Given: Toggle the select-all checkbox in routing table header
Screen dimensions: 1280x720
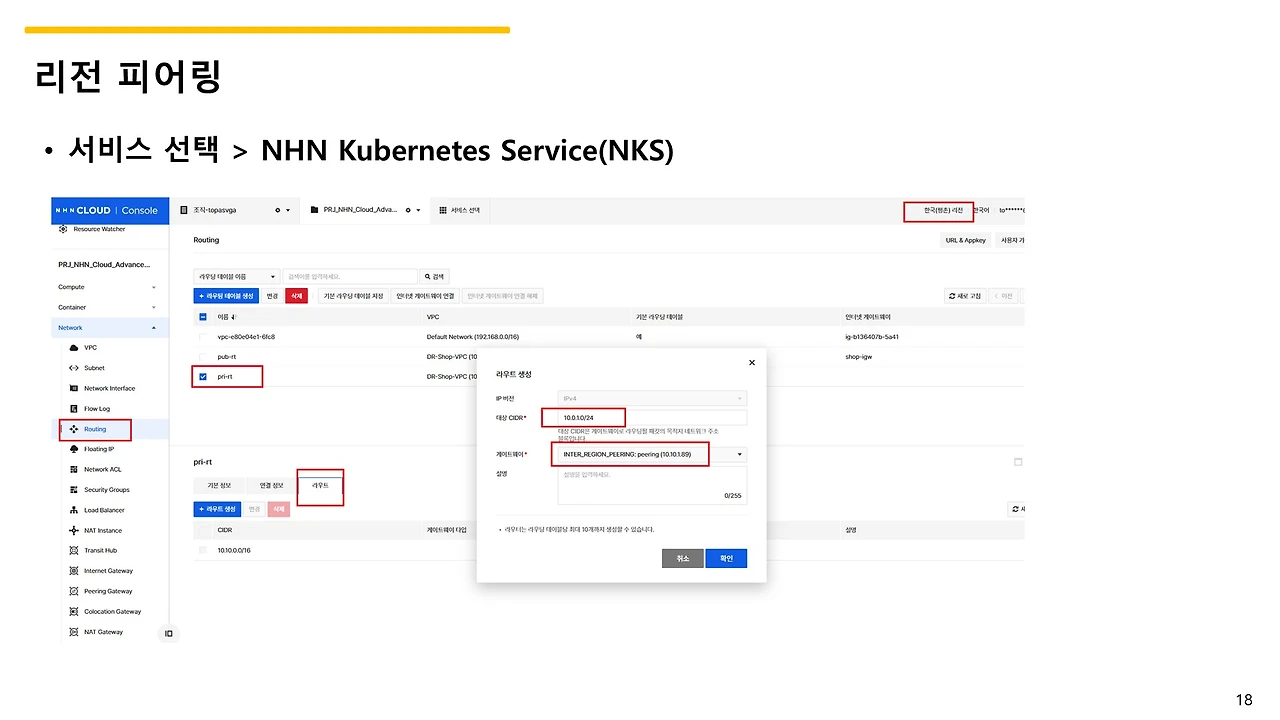Looking at the screenshot, I should pyautogui.click(x=203, y=317).
